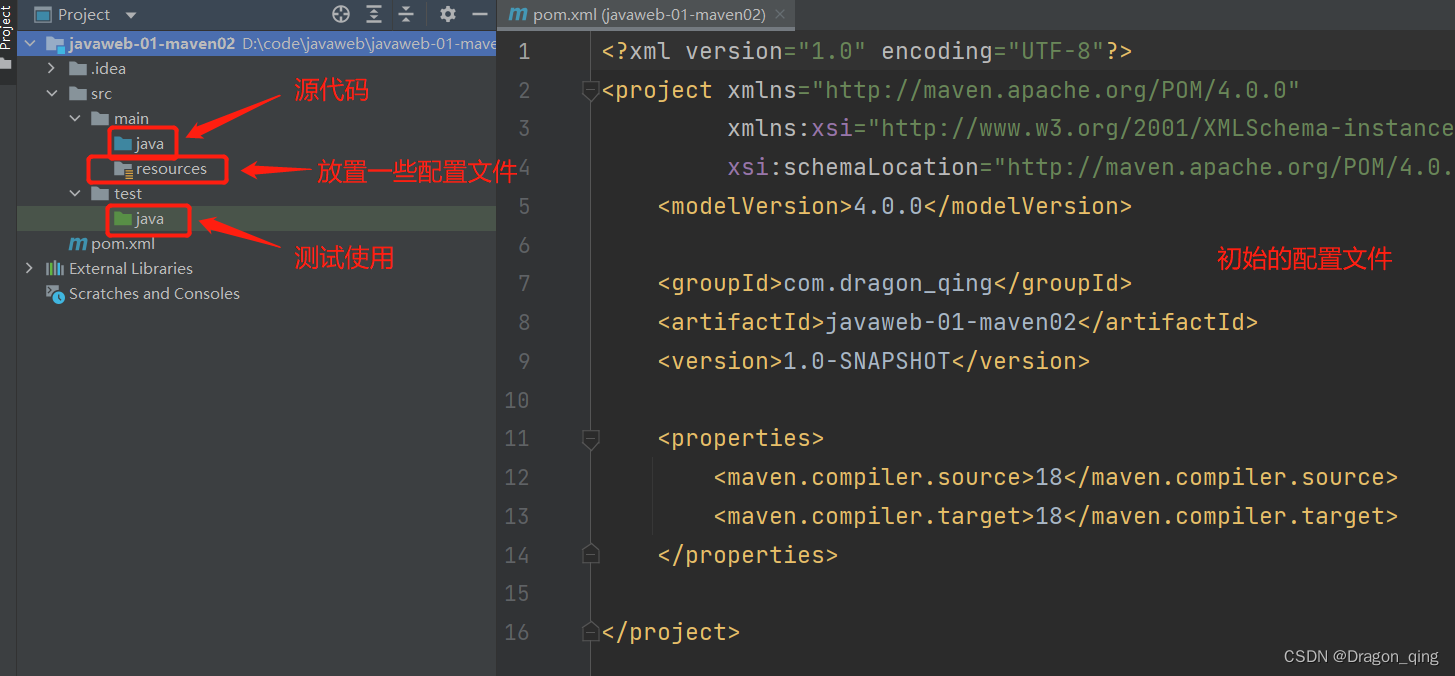Select the javaweb-01-maven02 root module
The width and height of the screenshot is (1455, 676).
[x=152, y=43]
